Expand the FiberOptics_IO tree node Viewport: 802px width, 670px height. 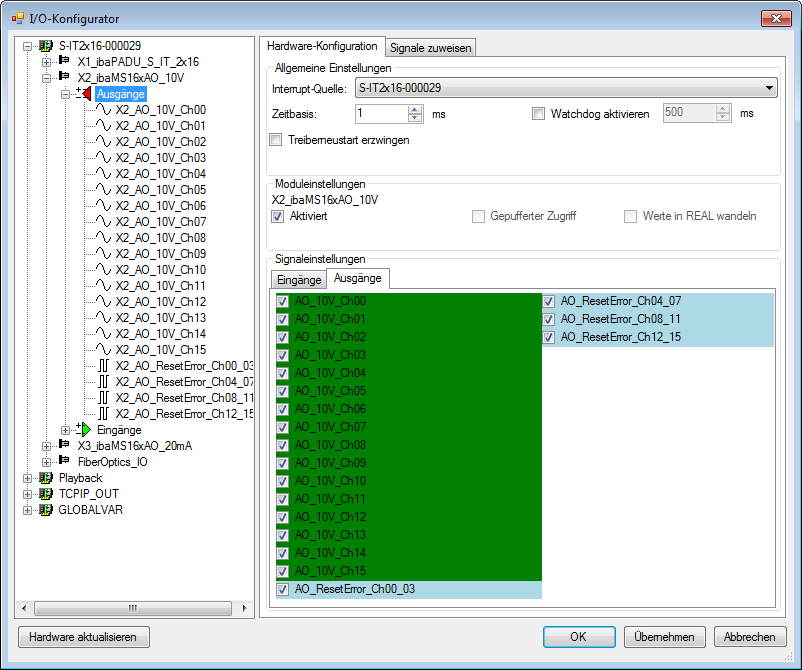click(46, 462)
